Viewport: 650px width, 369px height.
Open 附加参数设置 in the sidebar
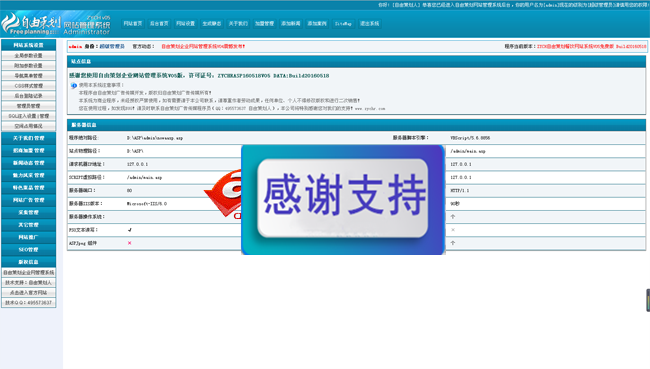point(29,66)
